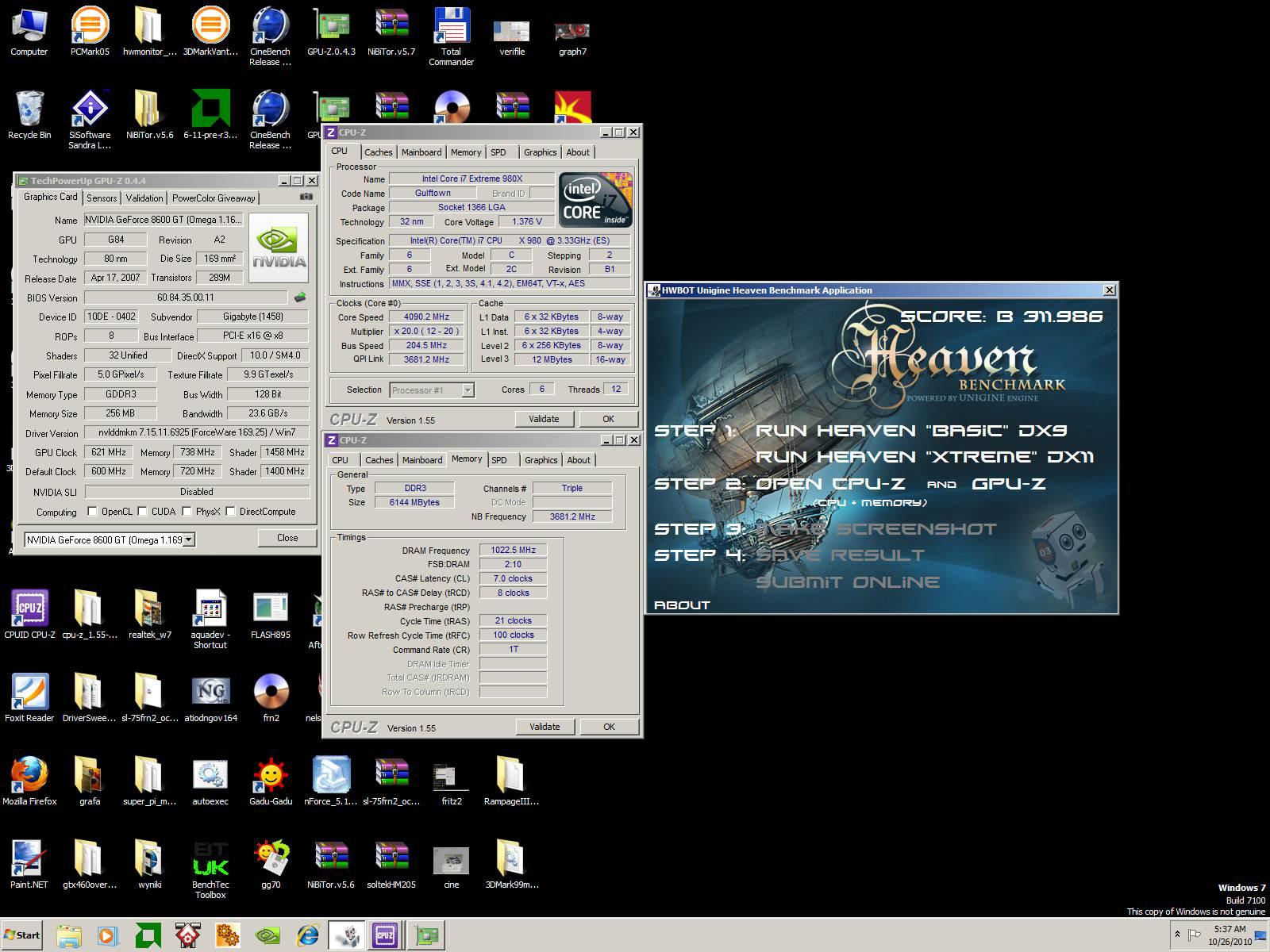Click the BIOS Version field in GPU-Z
The width and height of the screenshot is (1270, 952).
click(185, 297)
